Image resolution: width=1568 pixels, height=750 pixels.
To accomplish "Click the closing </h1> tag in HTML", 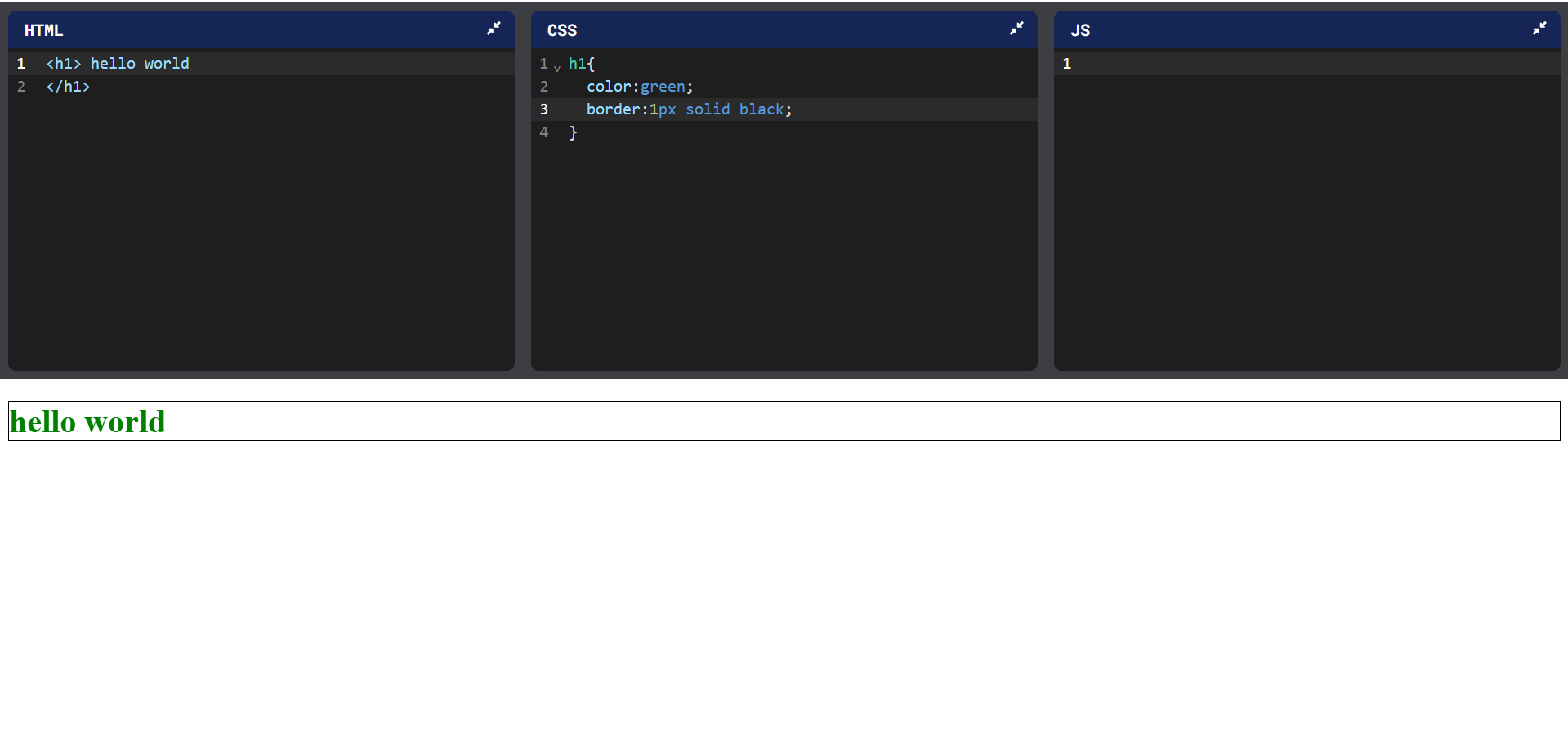I will 68,87.
